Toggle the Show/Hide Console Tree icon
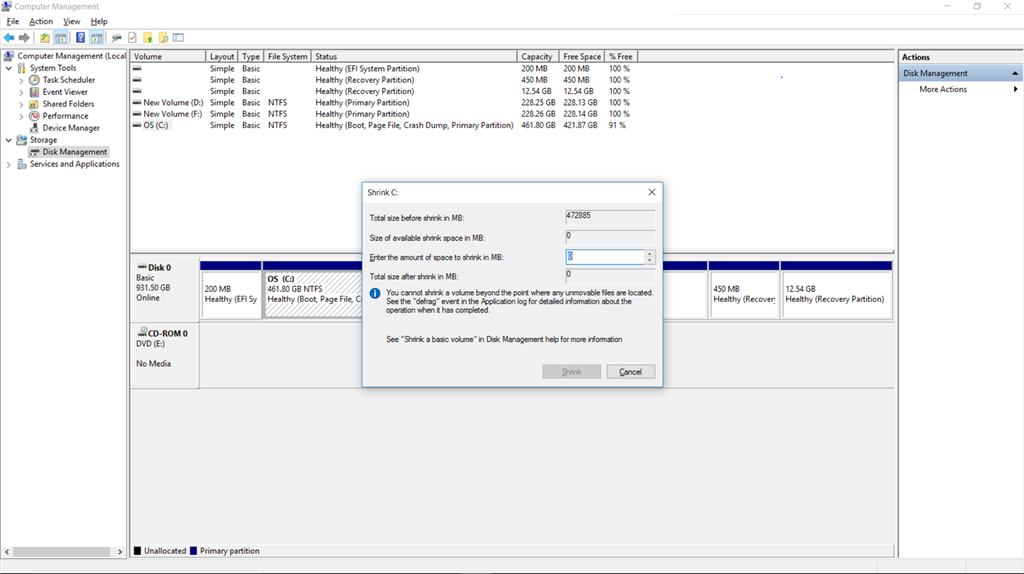Viewport: 1024px width, 574px height. click(x=61, y=38)
